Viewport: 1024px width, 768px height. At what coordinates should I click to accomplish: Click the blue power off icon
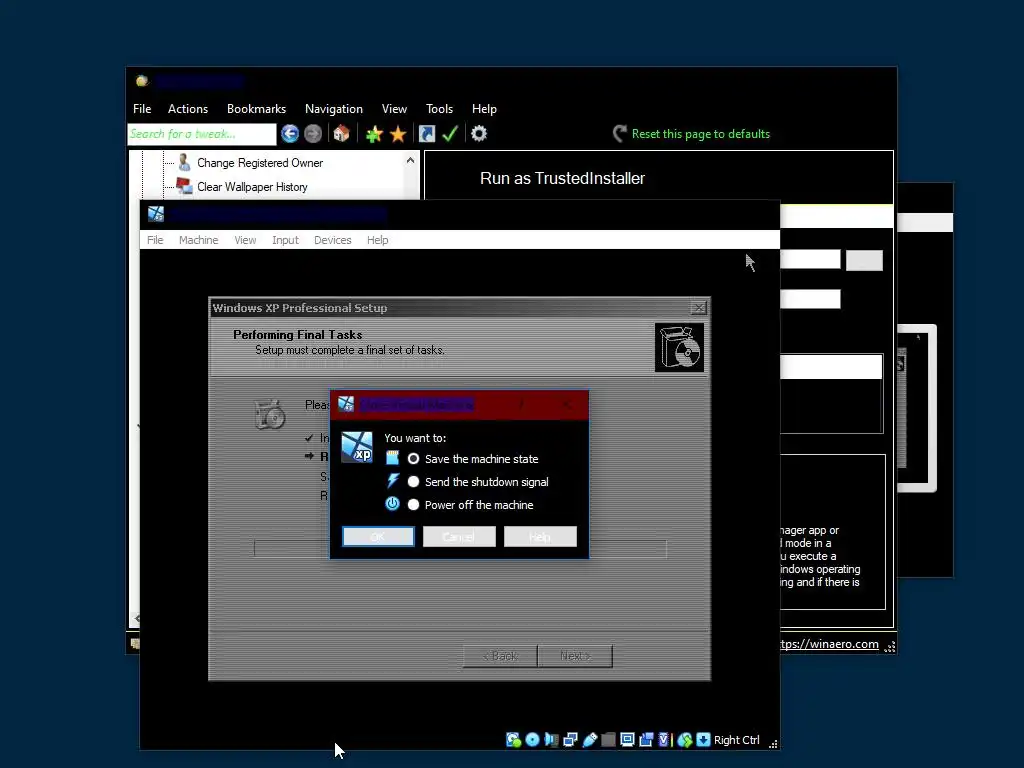click(392, 504)
